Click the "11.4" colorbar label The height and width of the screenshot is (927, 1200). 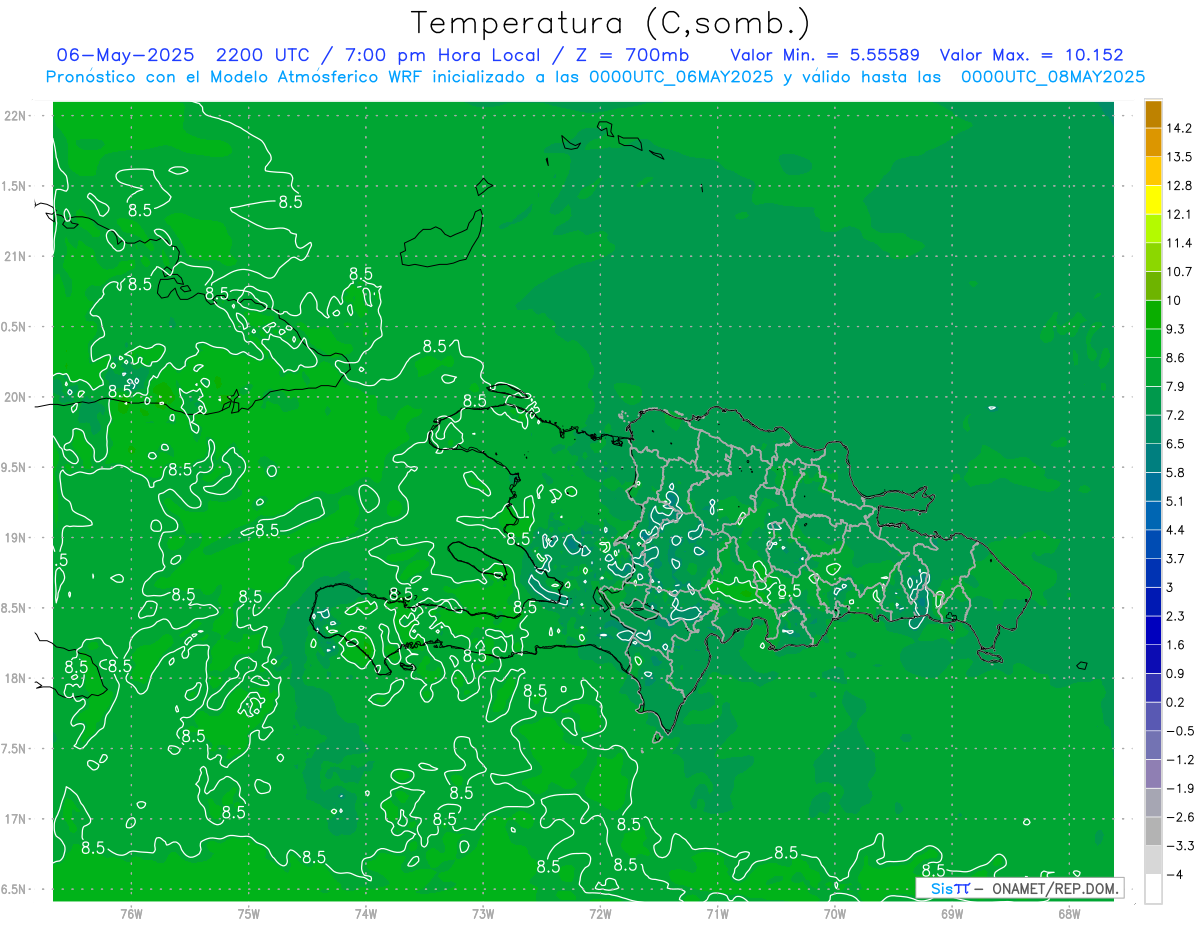(x=1180, y=243)
